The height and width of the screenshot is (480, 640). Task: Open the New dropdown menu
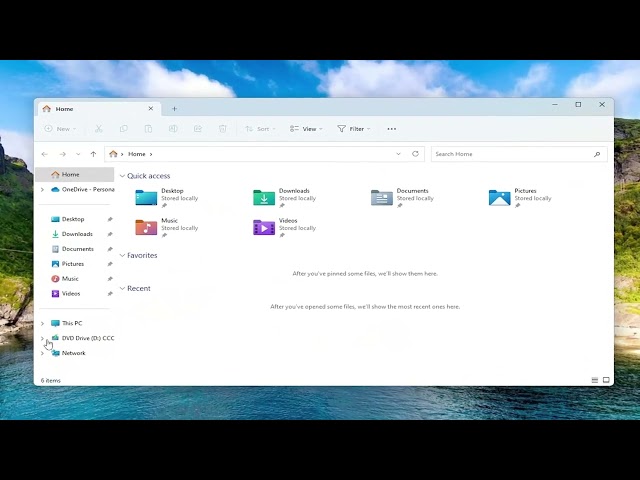click(x=60, y=129)
